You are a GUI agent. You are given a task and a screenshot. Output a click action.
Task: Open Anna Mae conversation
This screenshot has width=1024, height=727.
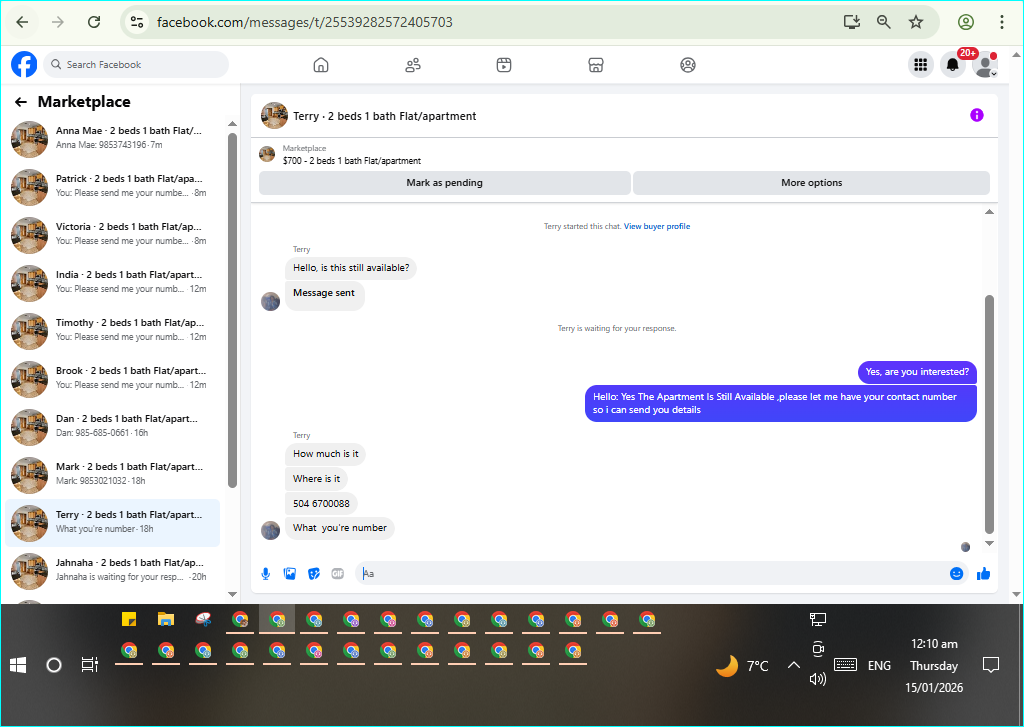point(112,139)
